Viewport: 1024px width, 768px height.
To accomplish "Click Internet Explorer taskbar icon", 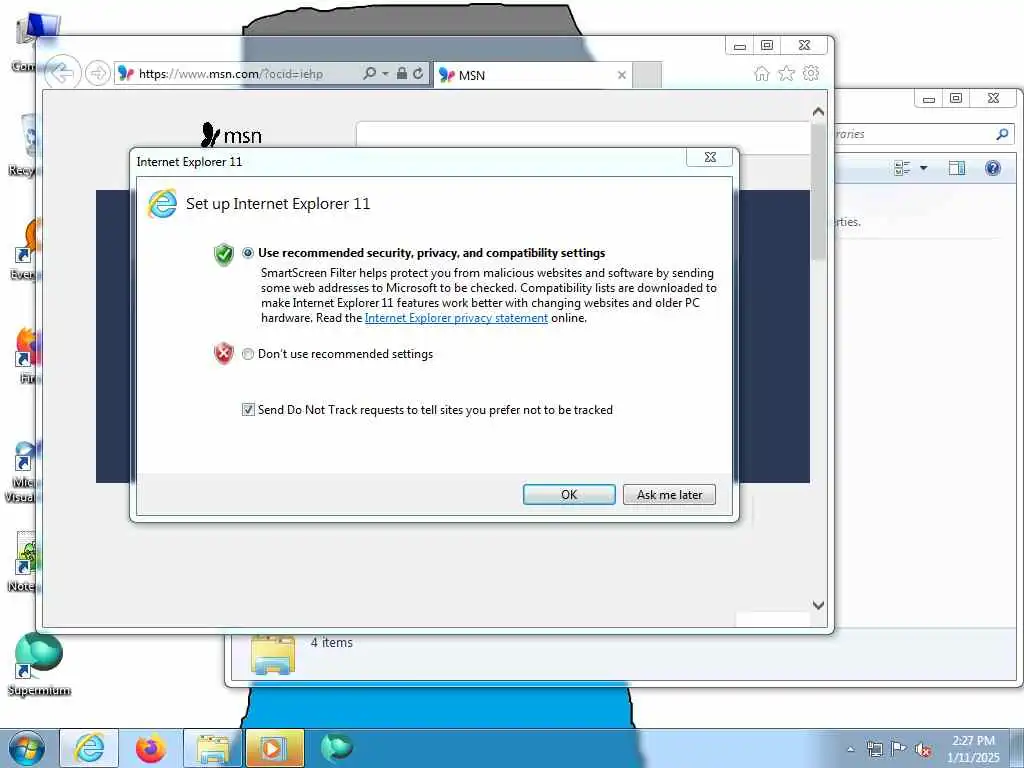I will pyautogui.click(x=89, y=748).
